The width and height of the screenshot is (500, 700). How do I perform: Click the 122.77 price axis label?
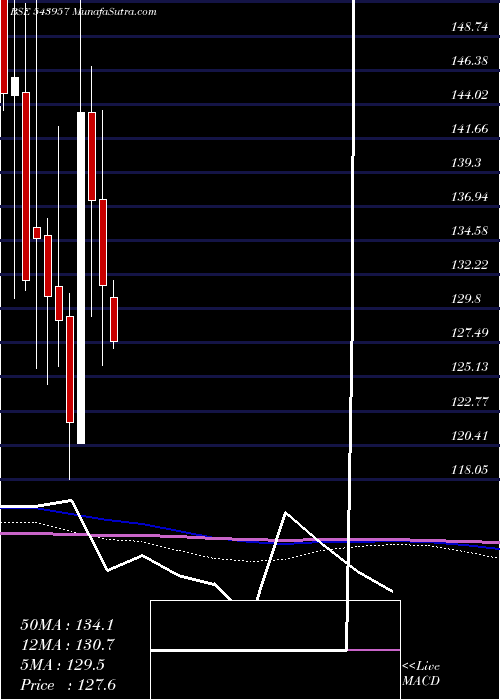coord(470,402)
